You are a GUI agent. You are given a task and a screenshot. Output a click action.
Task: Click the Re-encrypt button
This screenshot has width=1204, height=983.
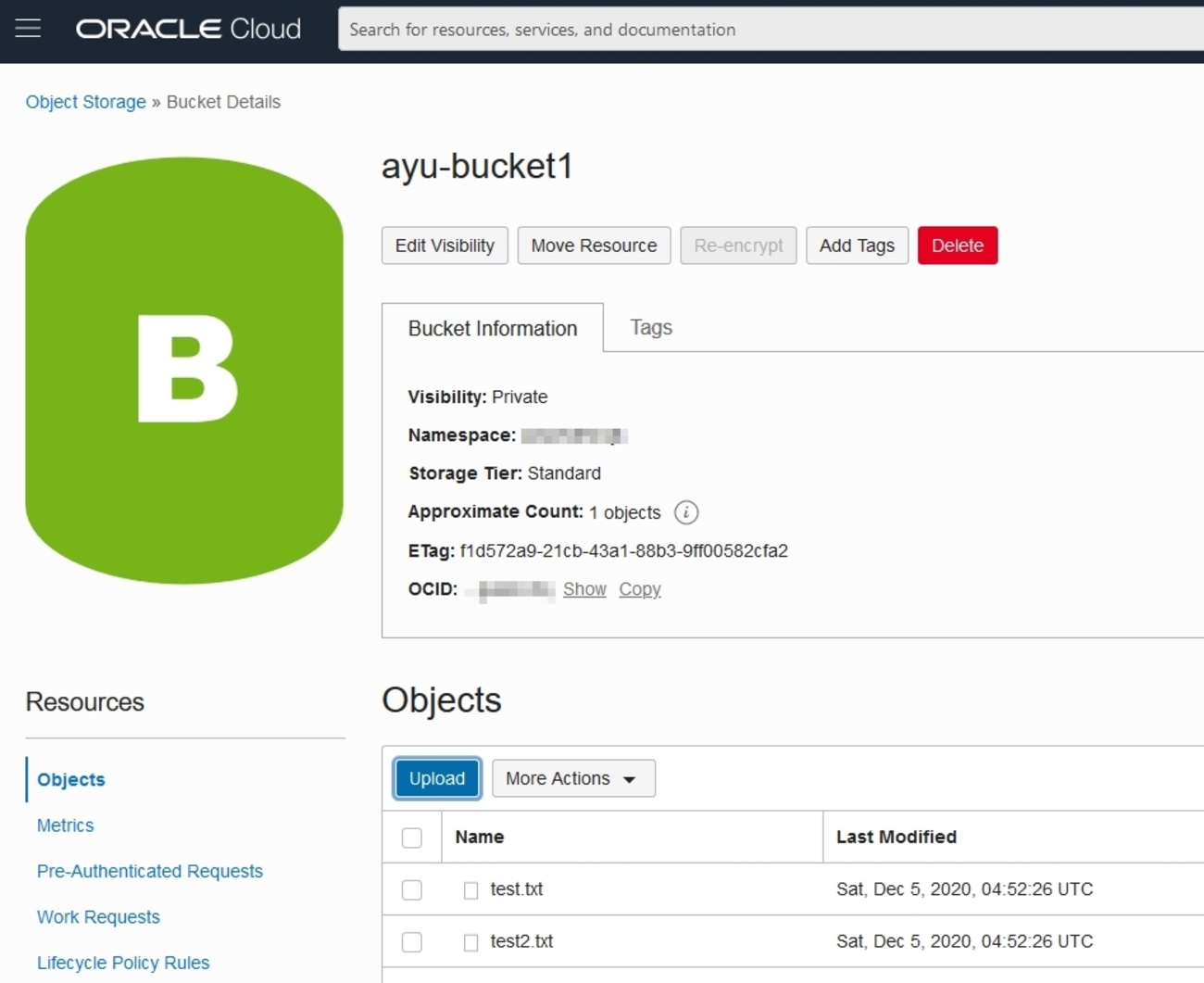click(738, 246)
